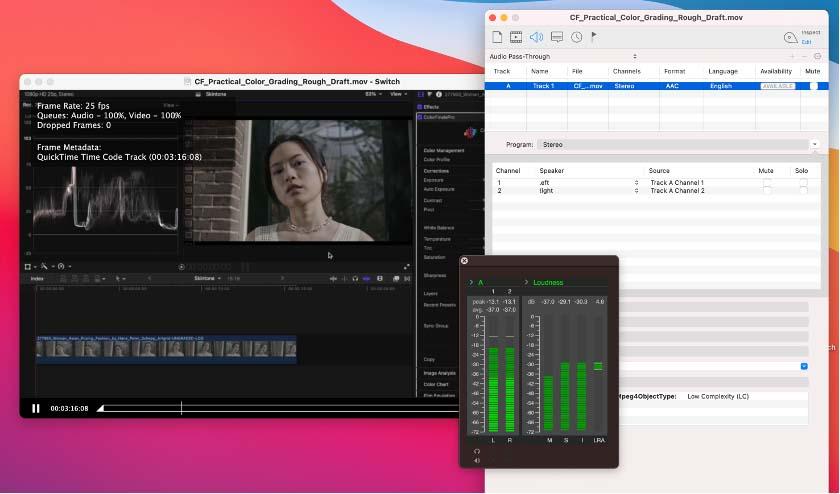Image resolution: width=840 pixels, height=494 pixels.
Task: Expand the A track meter disclosure chevron
Action: (471, 282)
